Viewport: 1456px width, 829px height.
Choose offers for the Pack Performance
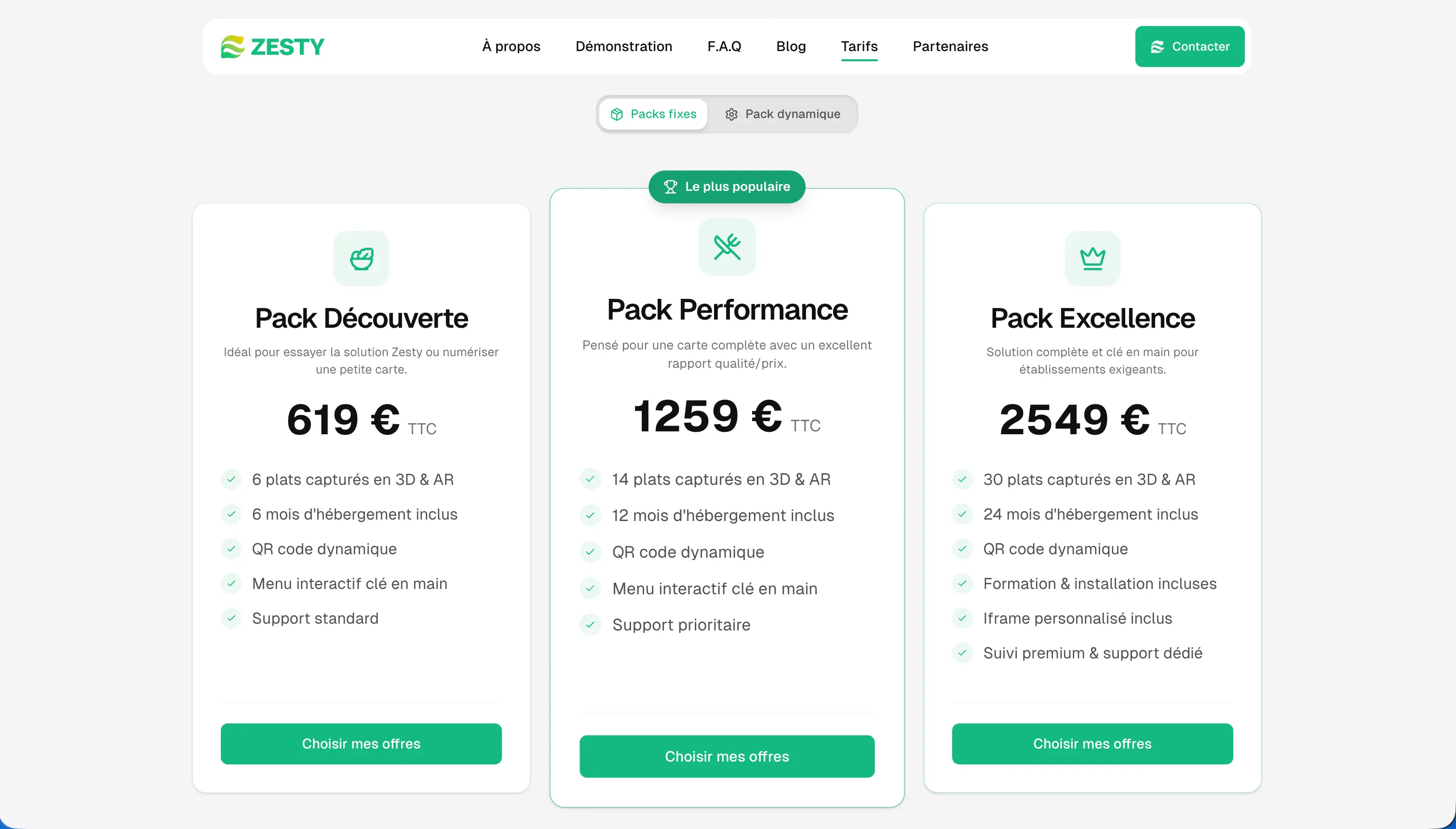tap(727, 756)
